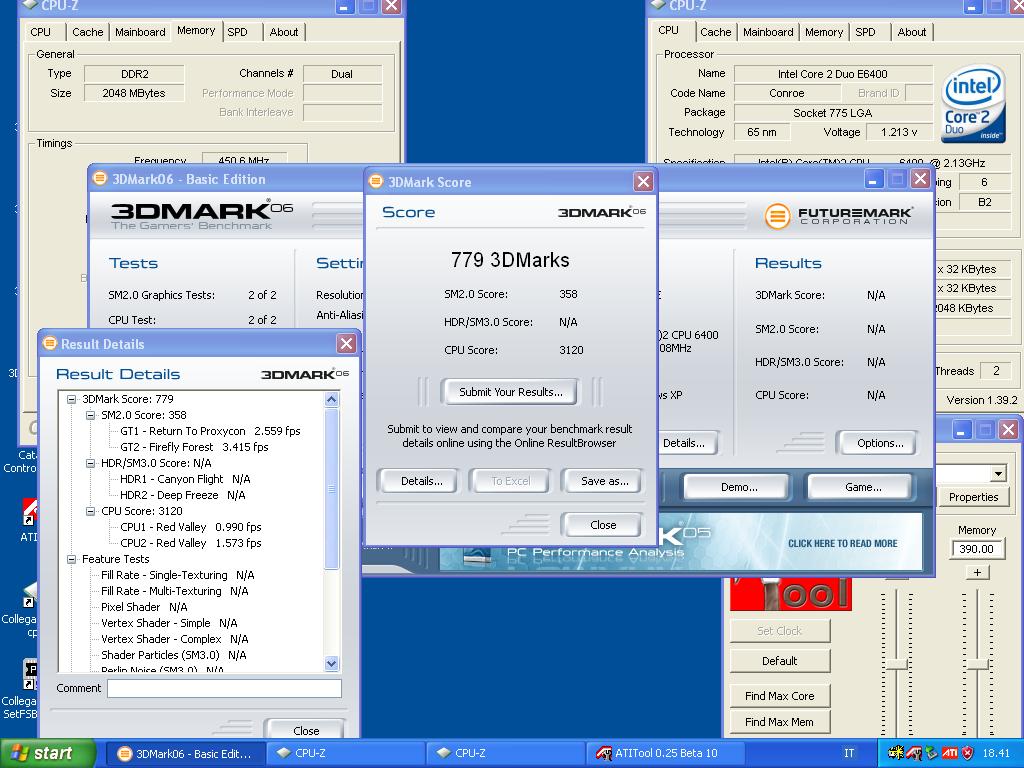This screenshot has width=1024, height=768.
Task: Click the ATITool memory clock slider handle
Action: coord(978,664)
